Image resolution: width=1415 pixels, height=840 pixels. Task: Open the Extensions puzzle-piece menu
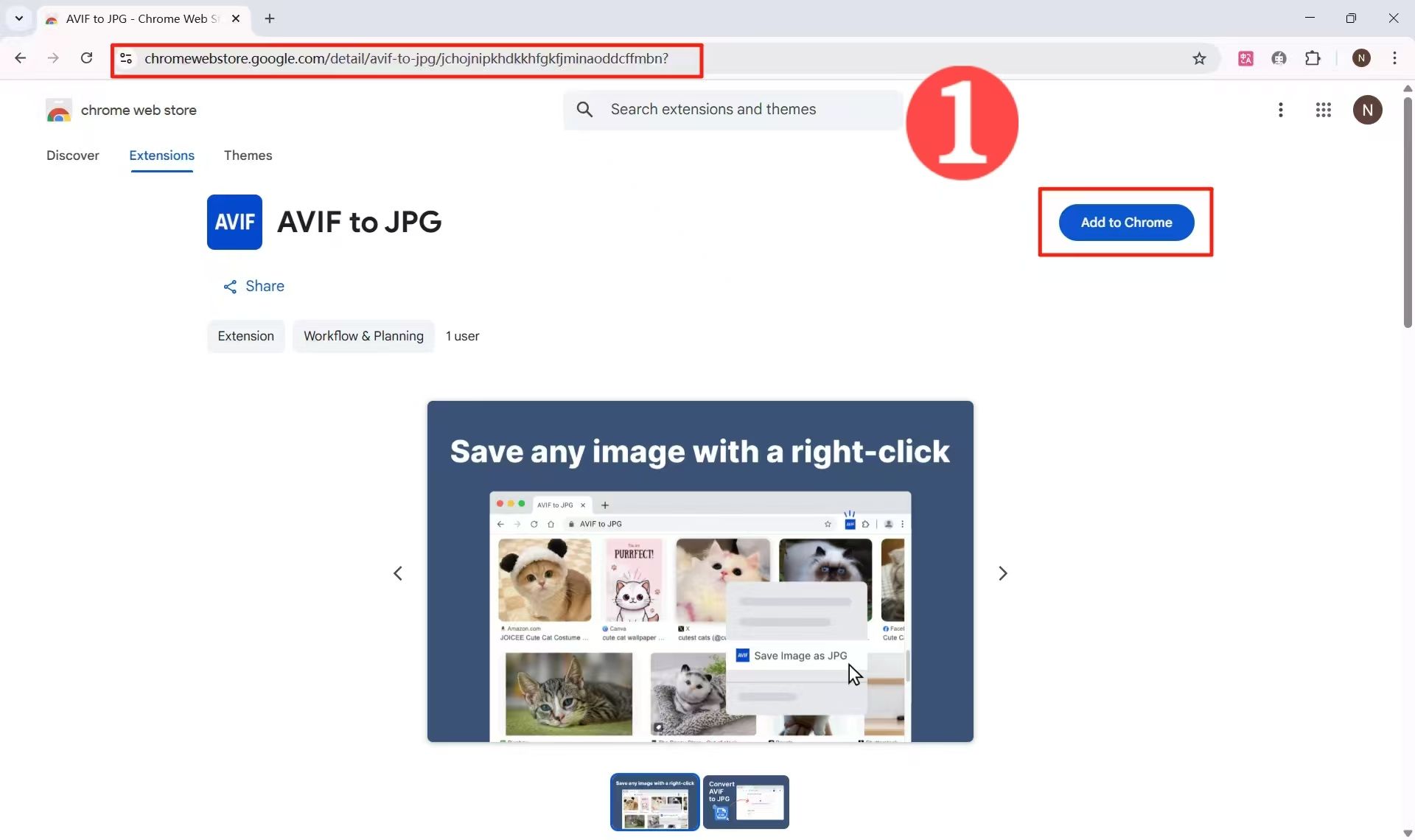[x=1313, y=58]
